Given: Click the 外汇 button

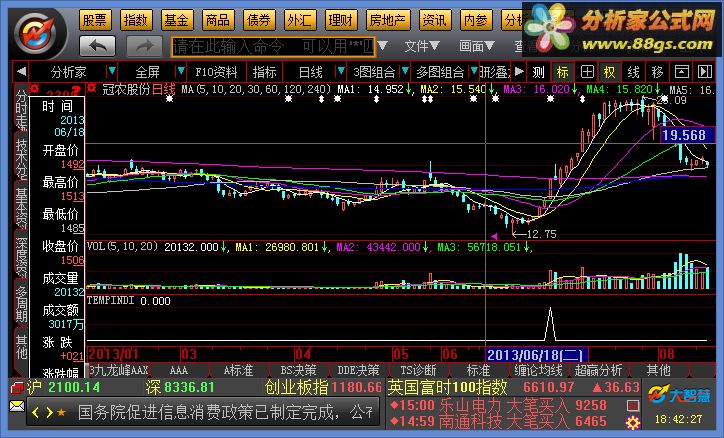Looking at the screenshot, I should [x=299, y=20].
